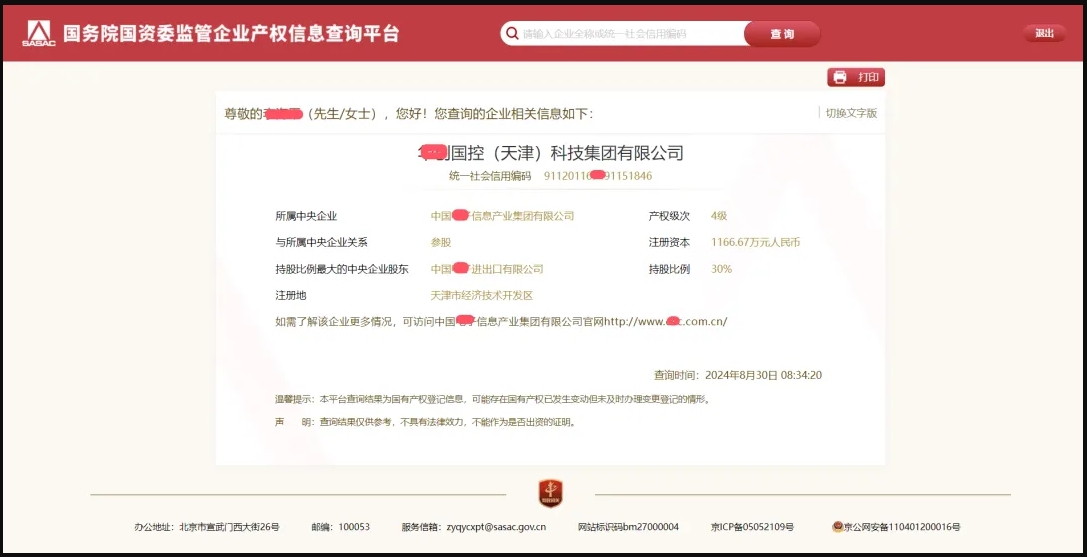Image resolution: width=1087 pixels, height=557 pixels.
Task: Click the SASAC logo in header
Action: click(38, 33)
